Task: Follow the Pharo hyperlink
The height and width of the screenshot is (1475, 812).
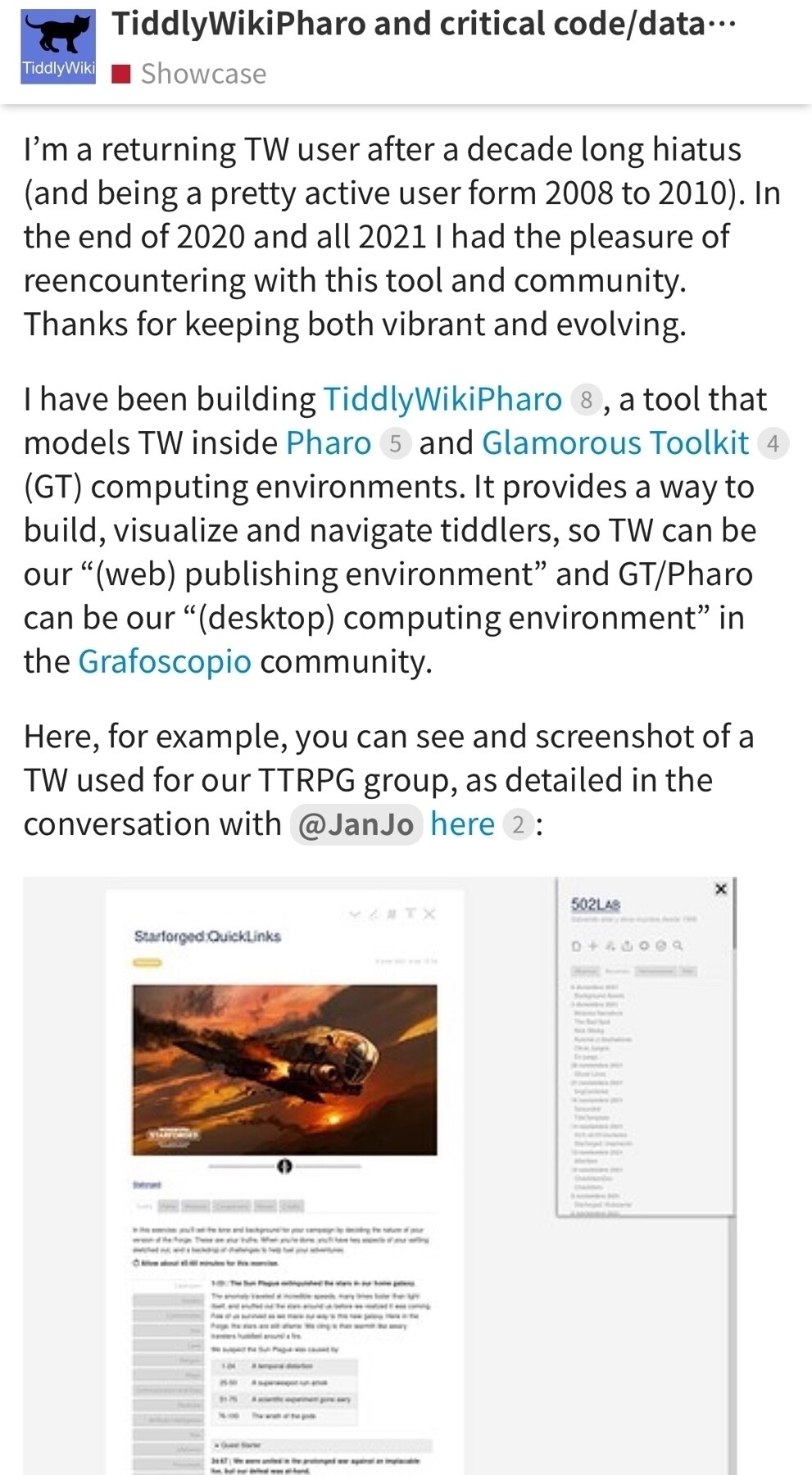Action: click(329, 442)
